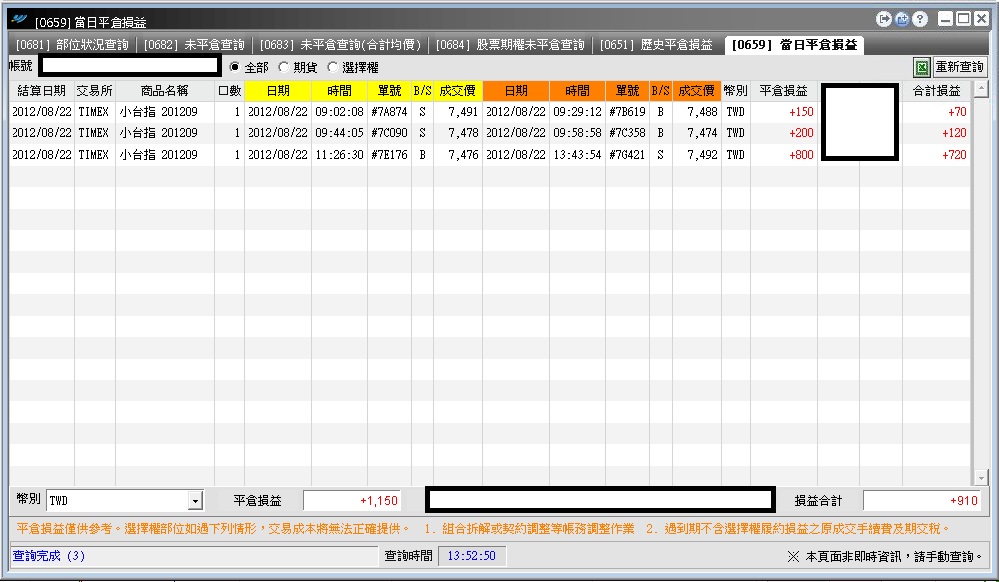
Task: Click the 09:02:08 time cell
Action: tap(339, 112)
